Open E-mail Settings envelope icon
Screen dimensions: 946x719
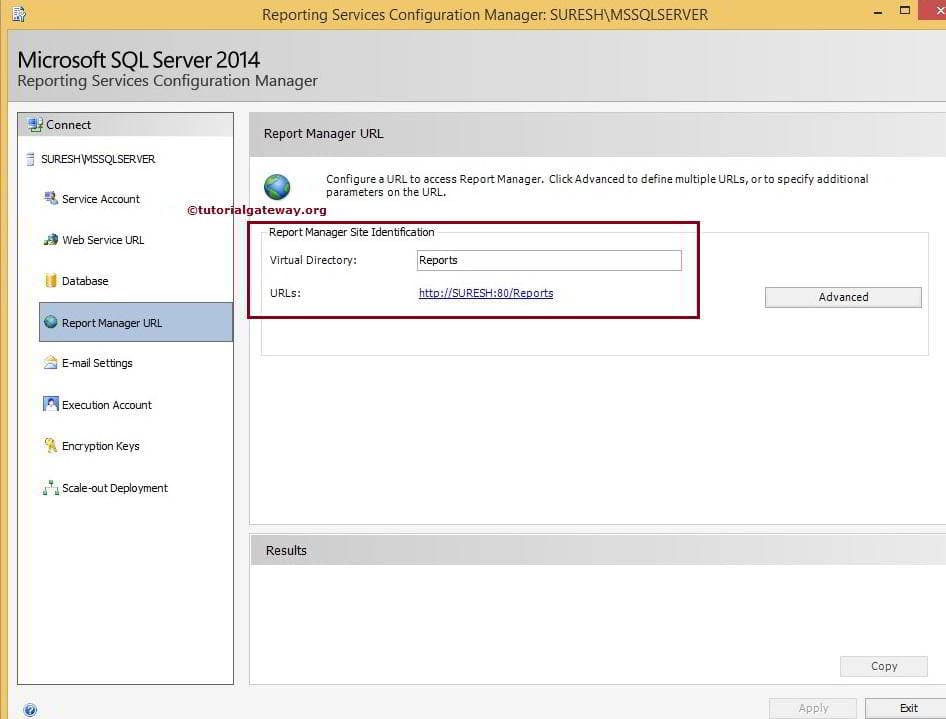50,363
